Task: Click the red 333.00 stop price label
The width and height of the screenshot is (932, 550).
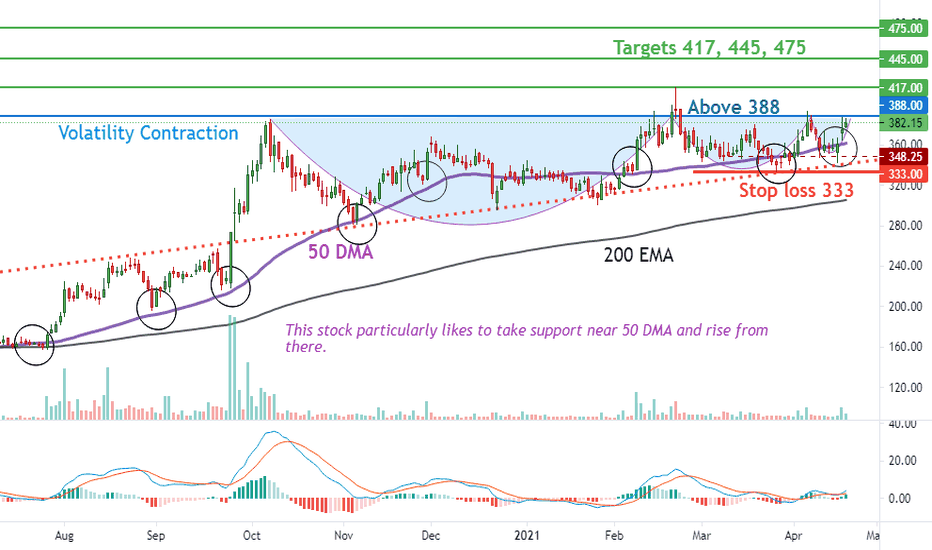Action: pyautogui.click(x=904, y=174)
